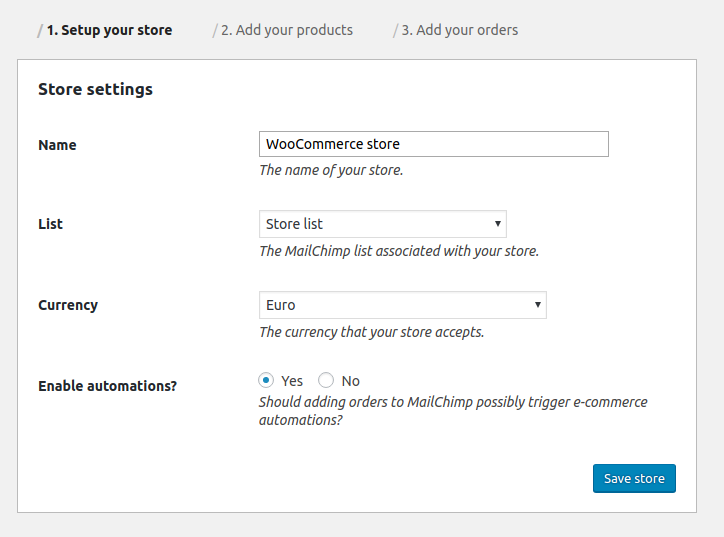Click the 'Yes' text beside the radio
This screenshot has width=724, height=537.
pyautogui.click(x=292, y=381)
